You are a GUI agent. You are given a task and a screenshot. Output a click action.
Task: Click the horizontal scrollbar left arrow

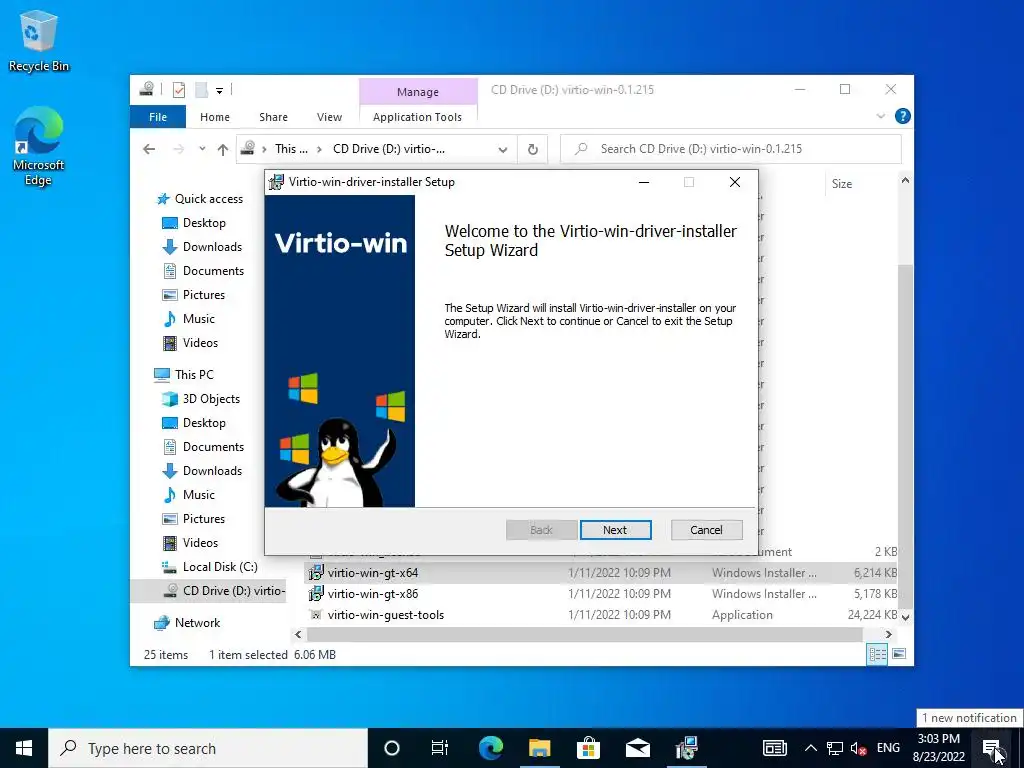(x=298, y=634)
